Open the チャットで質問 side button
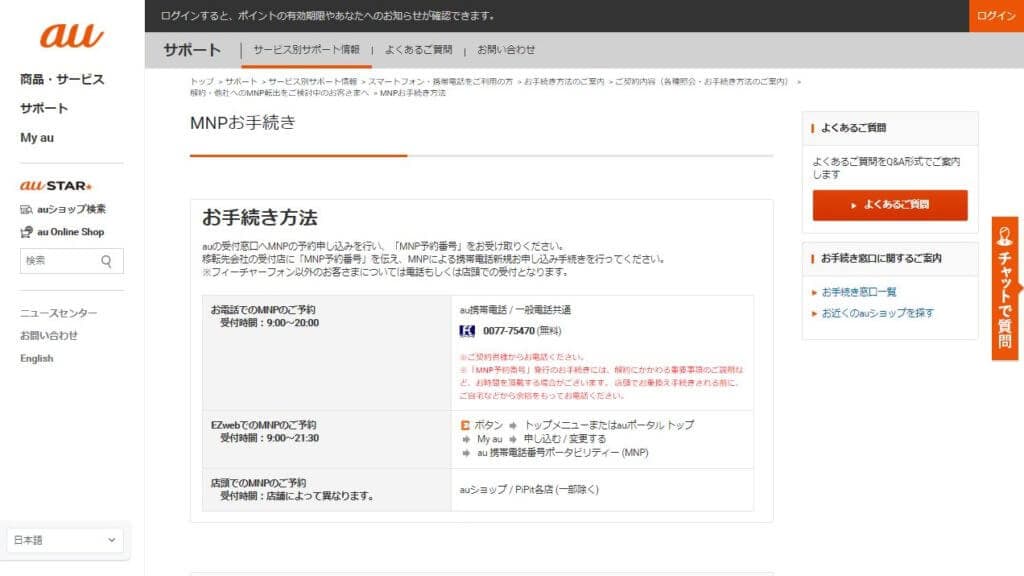The image size is (1024, 576). tap(1005, 288)
